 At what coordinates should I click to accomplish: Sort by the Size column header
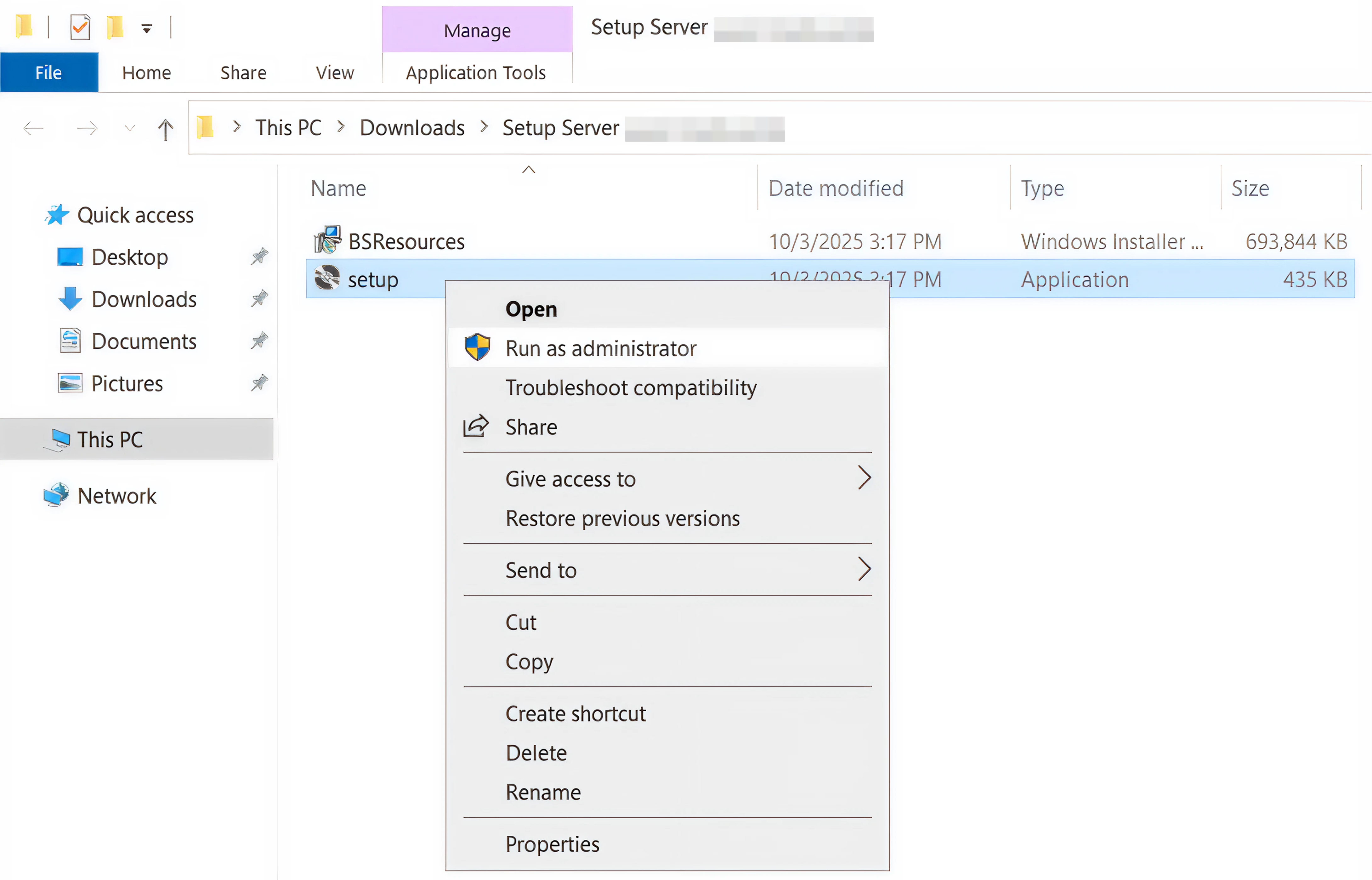point(1250,188)
